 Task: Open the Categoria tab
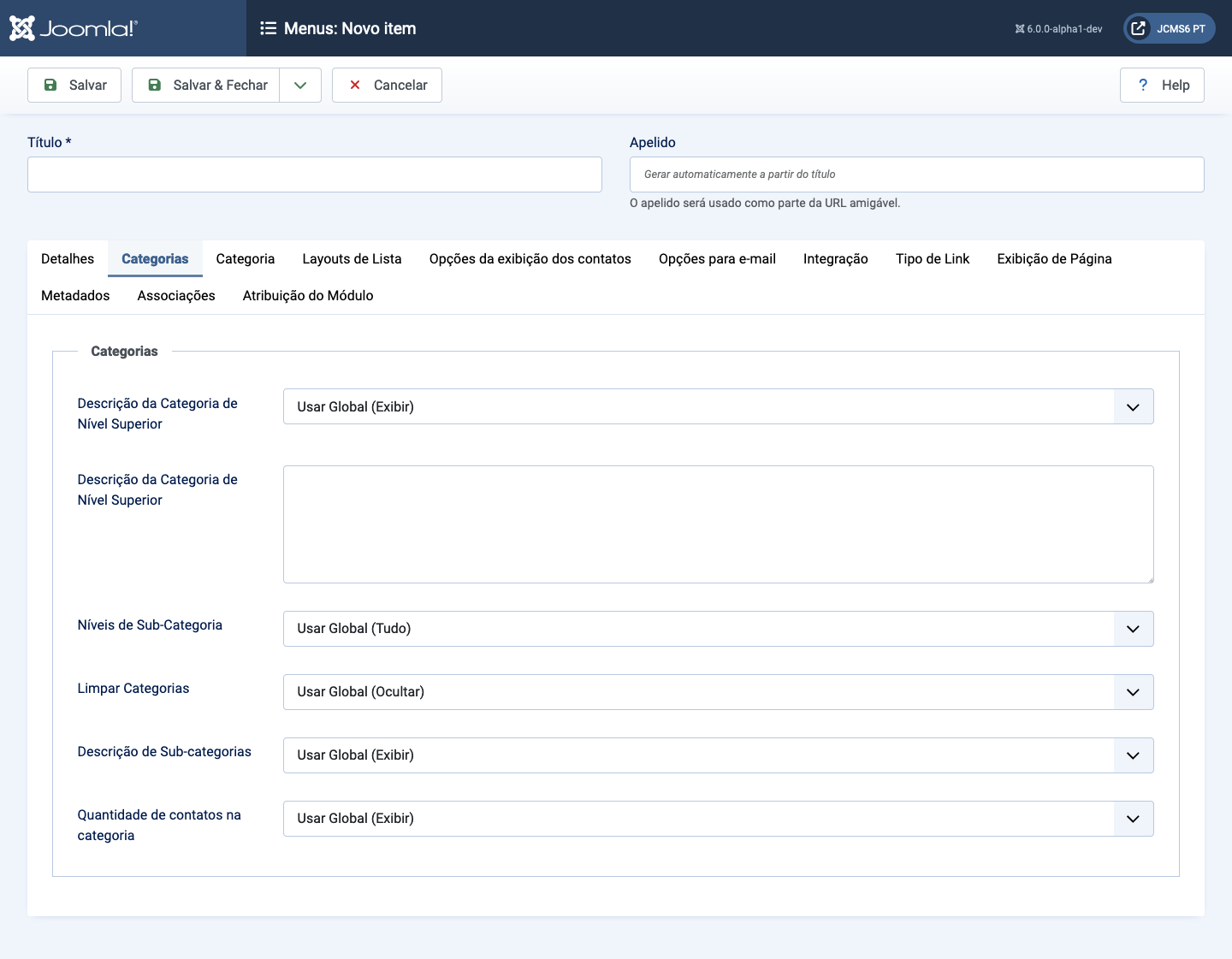click(x=246, y=258)
